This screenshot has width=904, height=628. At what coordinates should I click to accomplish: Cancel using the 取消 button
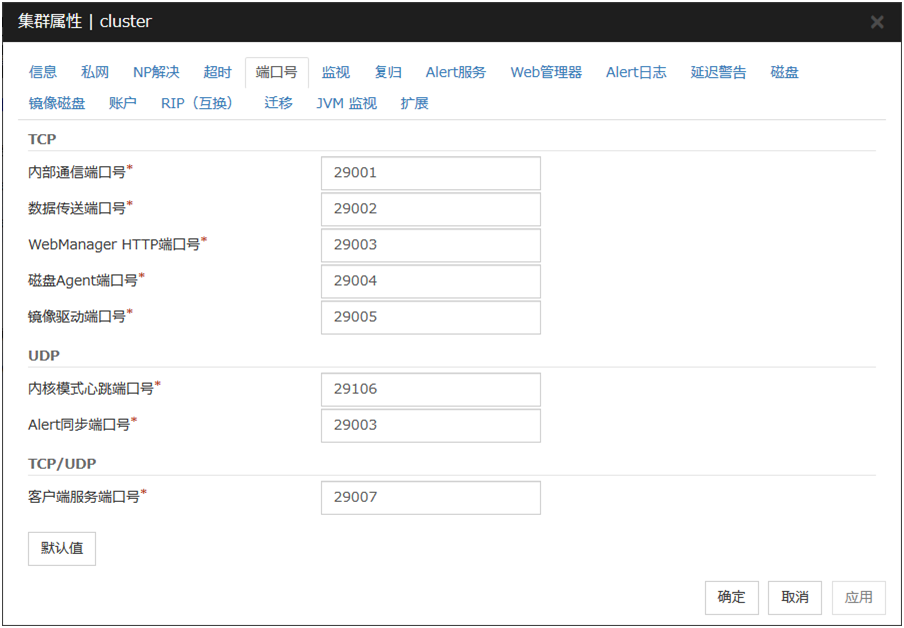[795, 597]
